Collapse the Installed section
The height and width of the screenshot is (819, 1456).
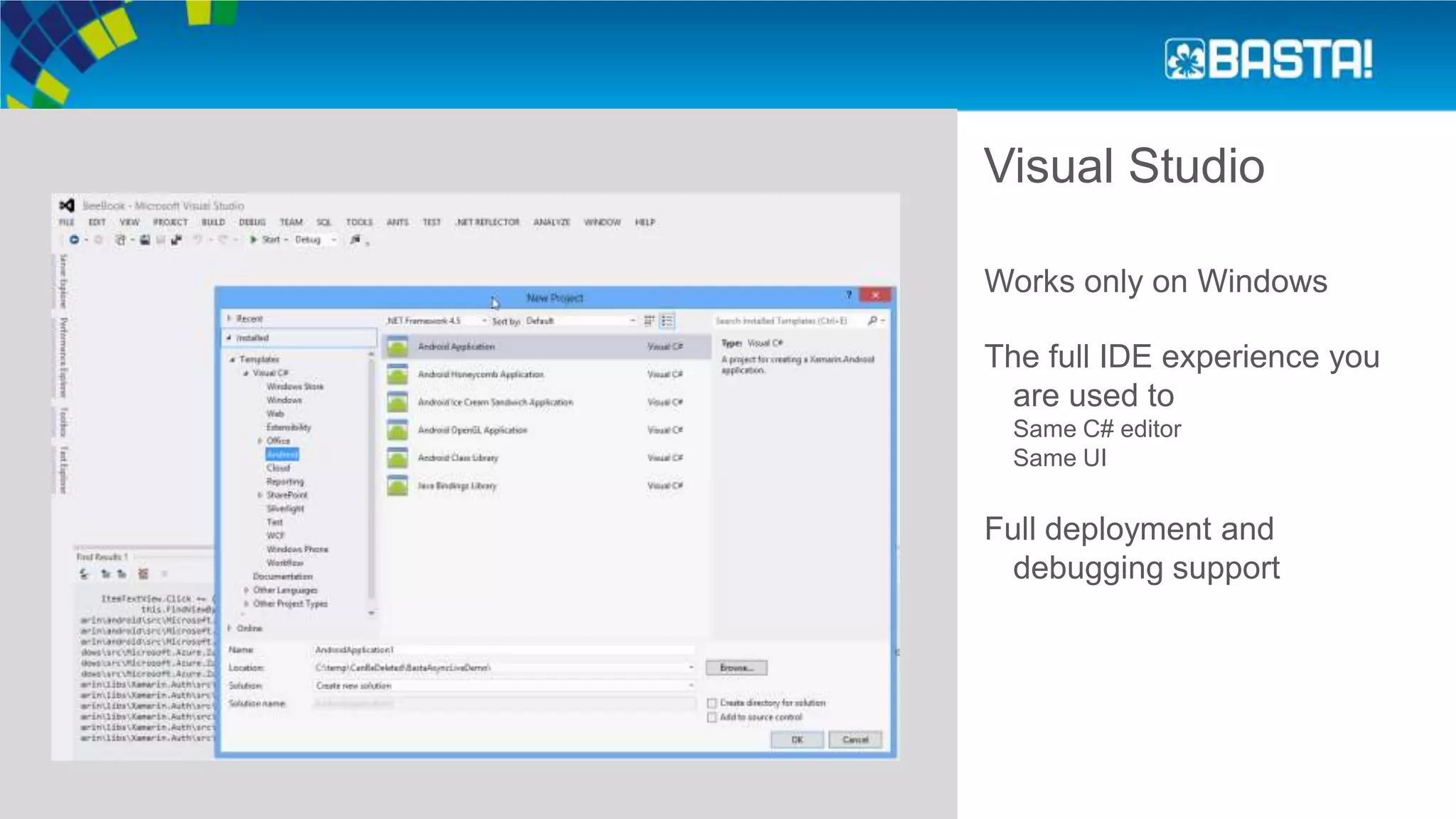[230, 338]
